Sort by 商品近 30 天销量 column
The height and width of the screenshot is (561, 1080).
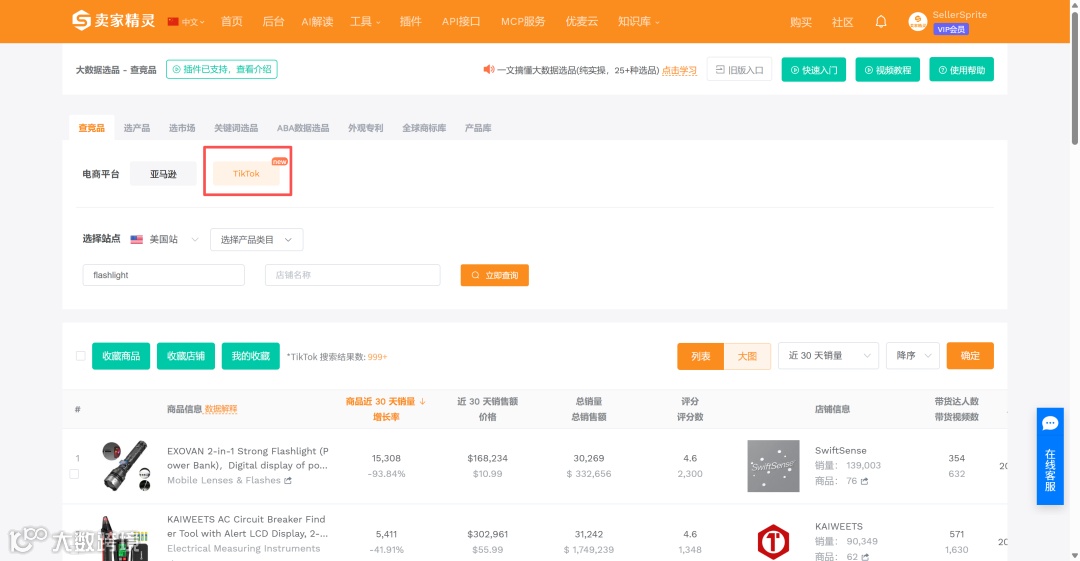click(386, 401)
